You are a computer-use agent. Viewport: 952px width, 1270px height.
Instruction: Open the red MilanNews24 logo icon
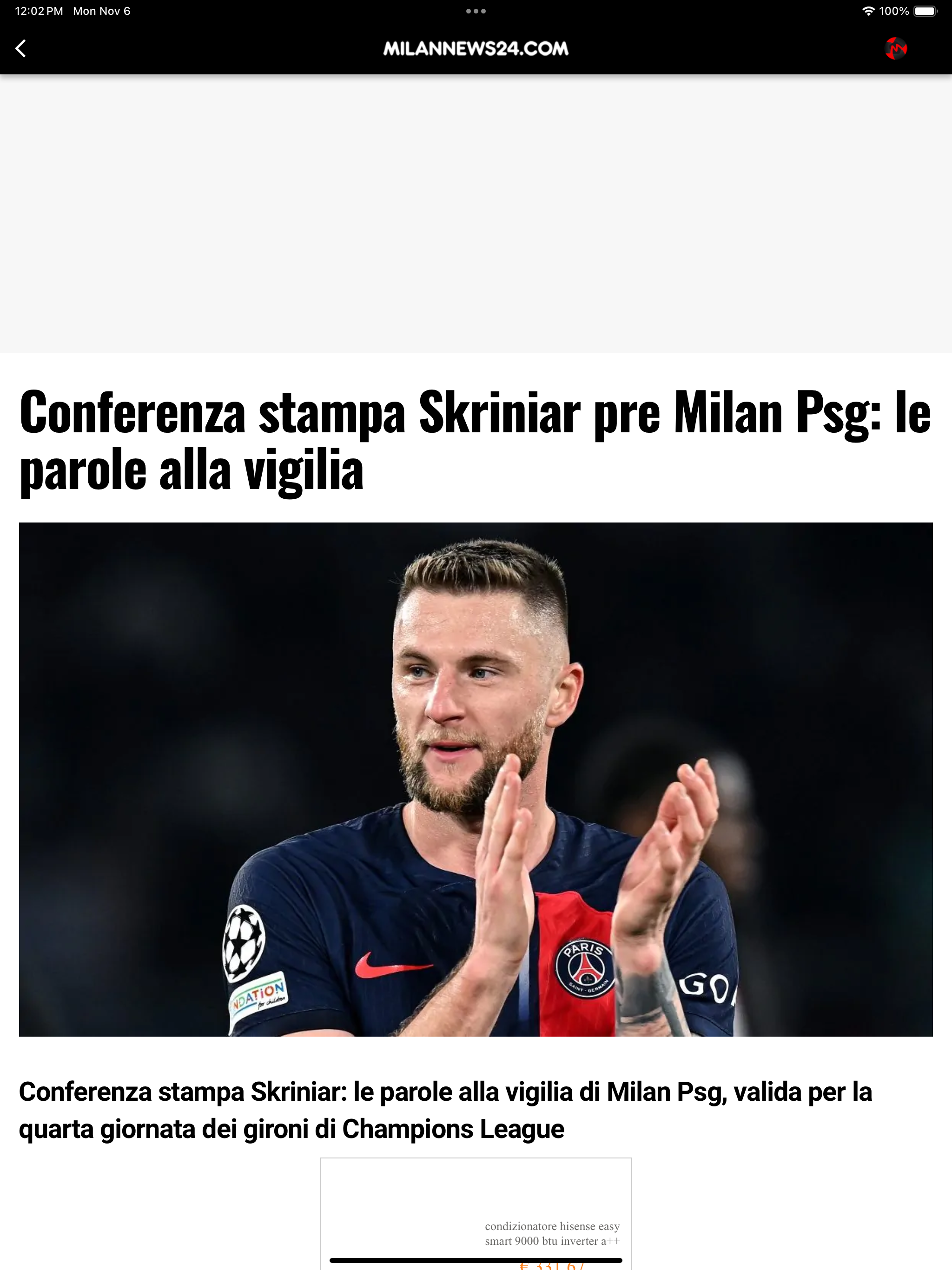coord(896,48)
